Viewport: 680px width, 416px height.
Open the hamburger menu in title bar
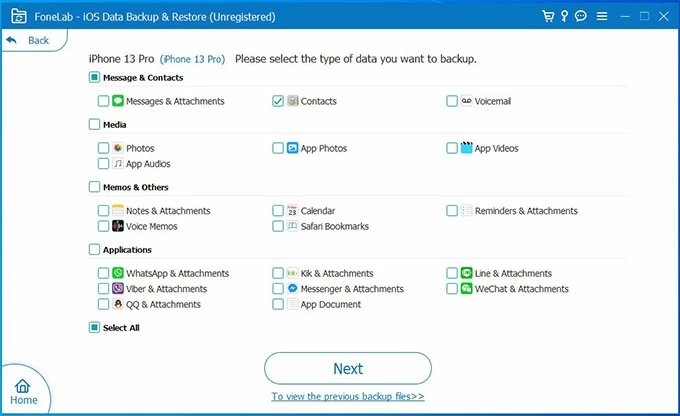point(600,17)
